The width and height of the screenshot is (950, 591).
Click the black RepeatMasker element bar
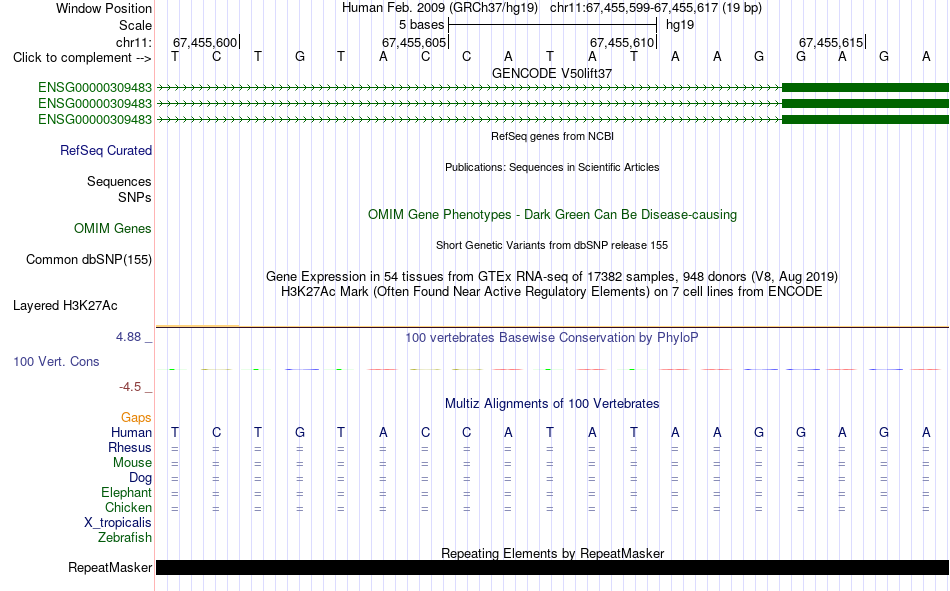point(552,567)
